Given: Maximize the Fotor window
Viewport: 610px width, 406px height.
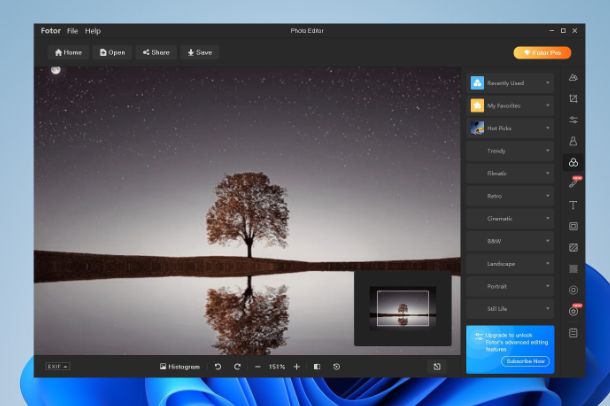Looking at the screenshot, I should [563, 30].
